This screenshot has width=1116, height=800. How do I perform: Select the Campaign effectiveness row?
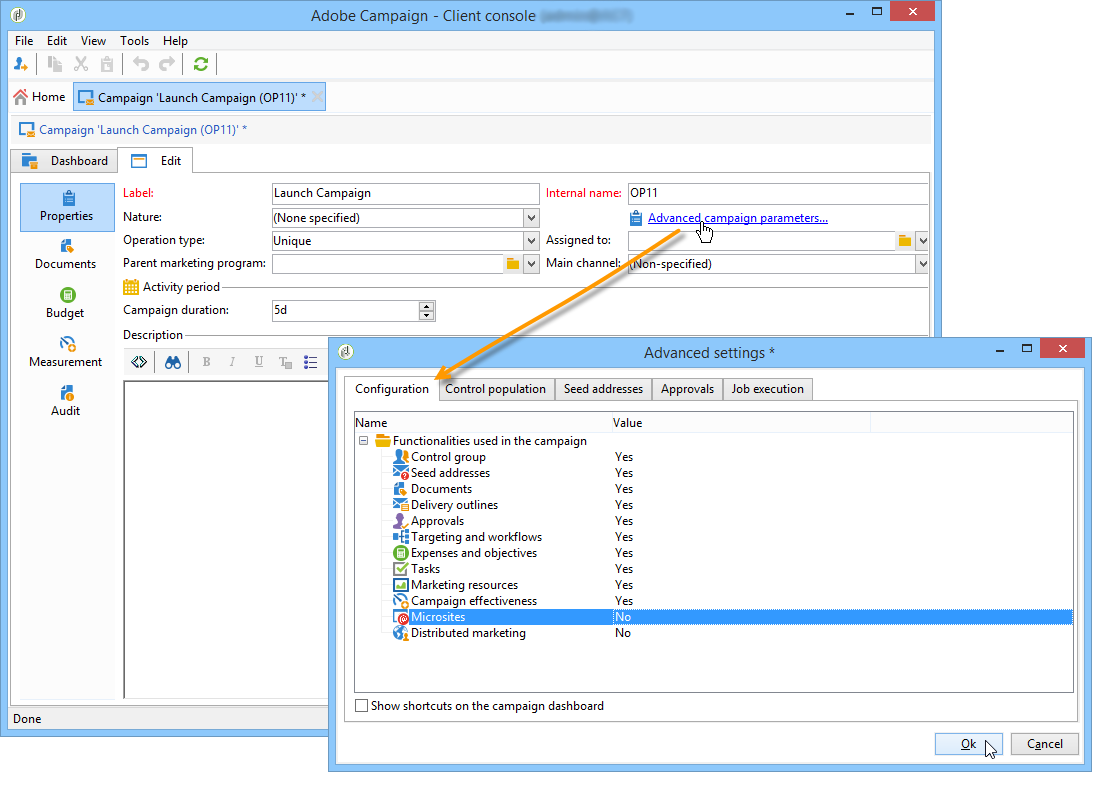713,601
